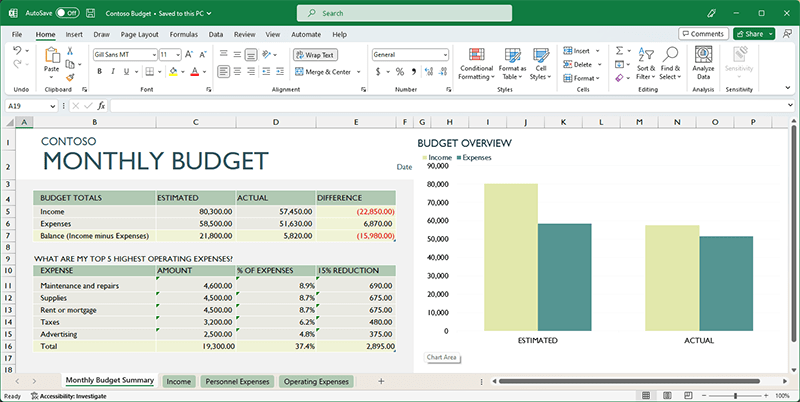Click the AutoSum sigma icon
The height and width of the screenshot is (402, 800).
tap(620, 50)
